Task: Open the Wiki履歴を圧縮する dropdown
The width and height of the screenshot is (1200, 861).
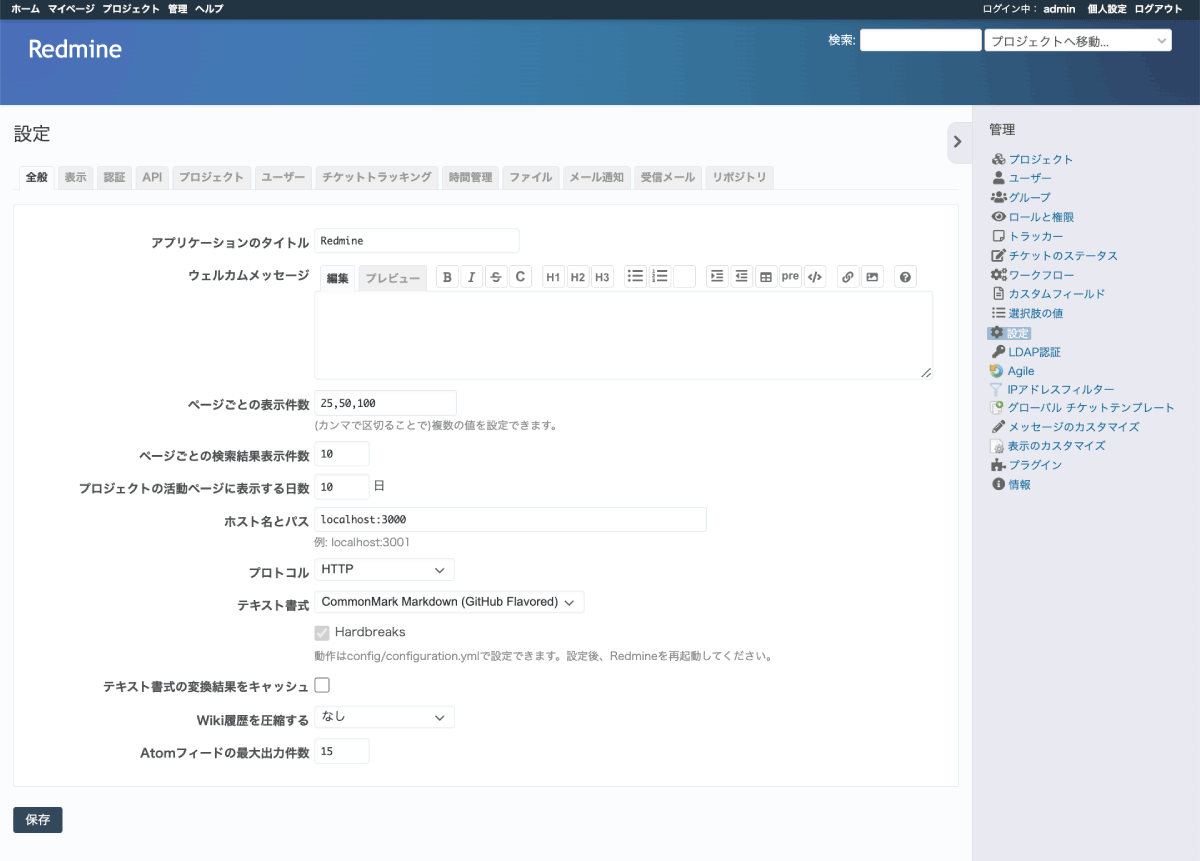Action: 384,717
